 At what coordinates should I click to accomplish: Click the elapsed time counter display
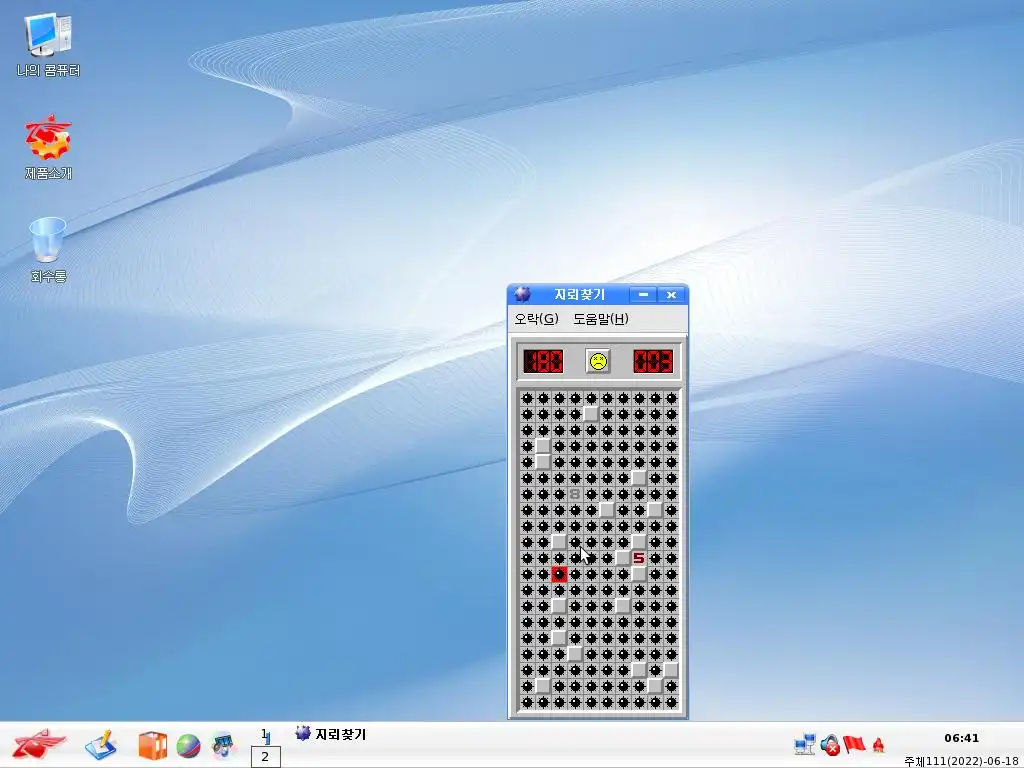[x=653, y=361]
